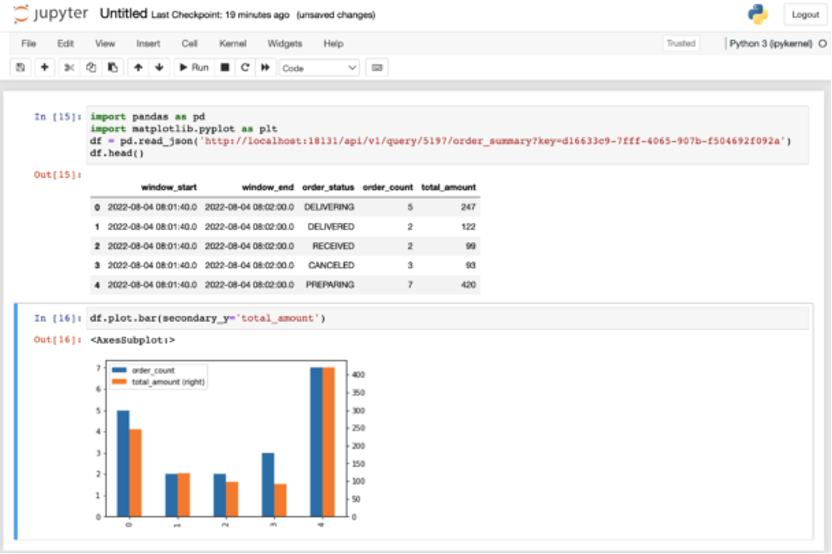The width and height of the screenshot is (832, 554).
Task: Open the command palette keyboard icon
Action: click(377, 68)
